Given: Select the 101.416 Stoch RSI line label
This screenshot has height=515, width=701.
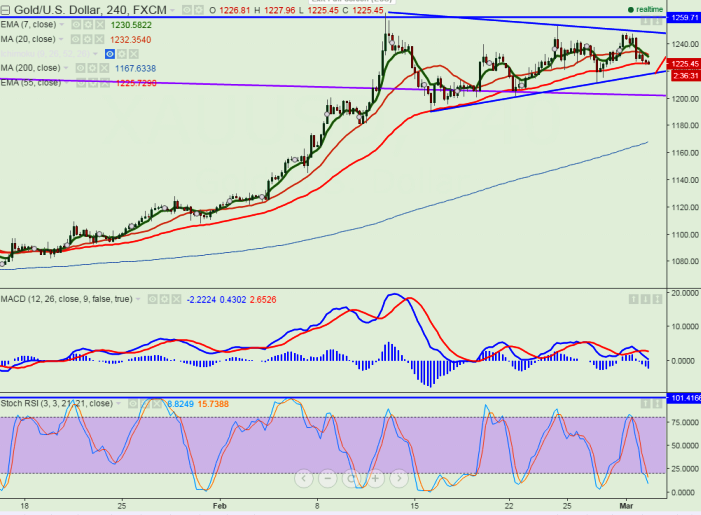Looking at the screenshot, I should (x=684, y=398).
